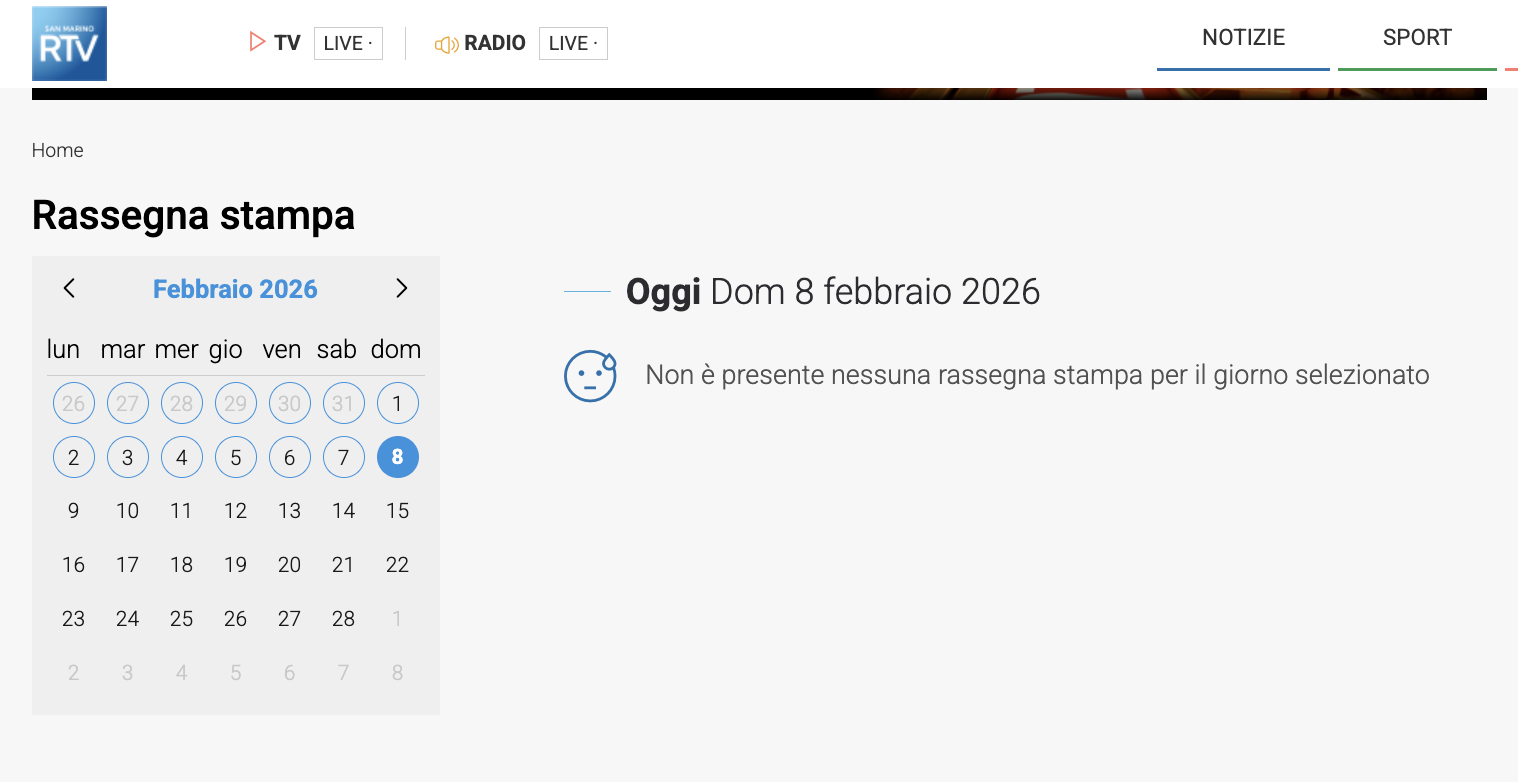Select highlighted day 8 in calendar

(x=397, y=458)
